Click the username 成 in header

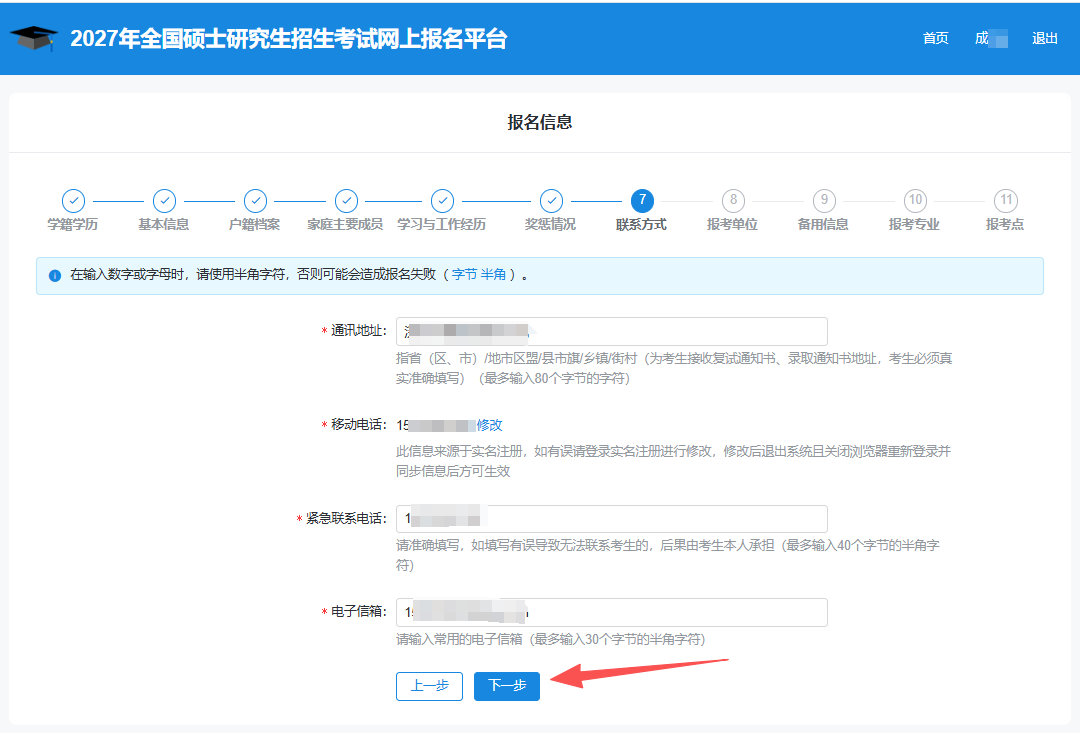click(991, 39)
